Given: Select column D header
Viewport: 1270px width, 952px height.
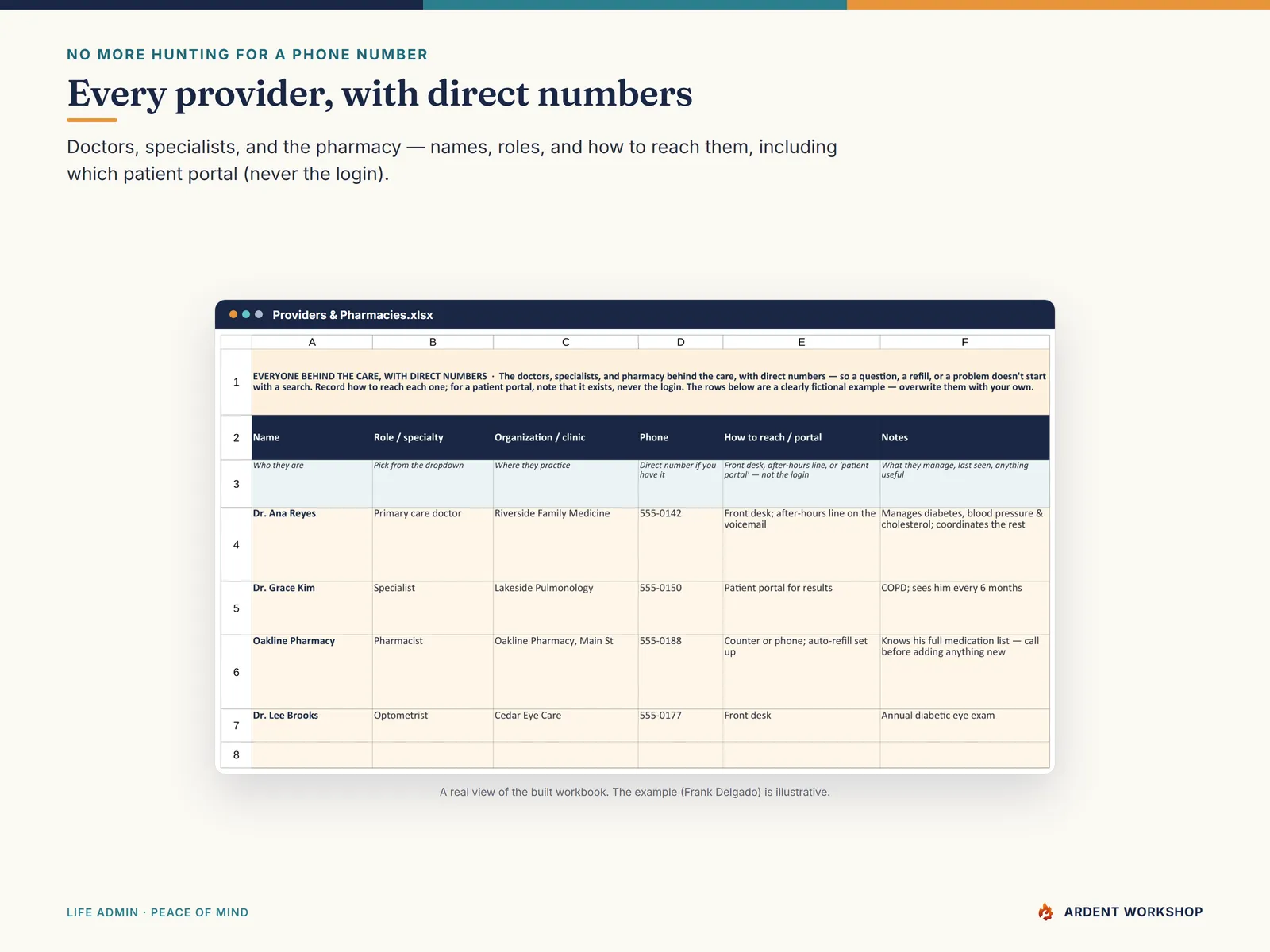Looking at the screenshot, I should point(680,342).
